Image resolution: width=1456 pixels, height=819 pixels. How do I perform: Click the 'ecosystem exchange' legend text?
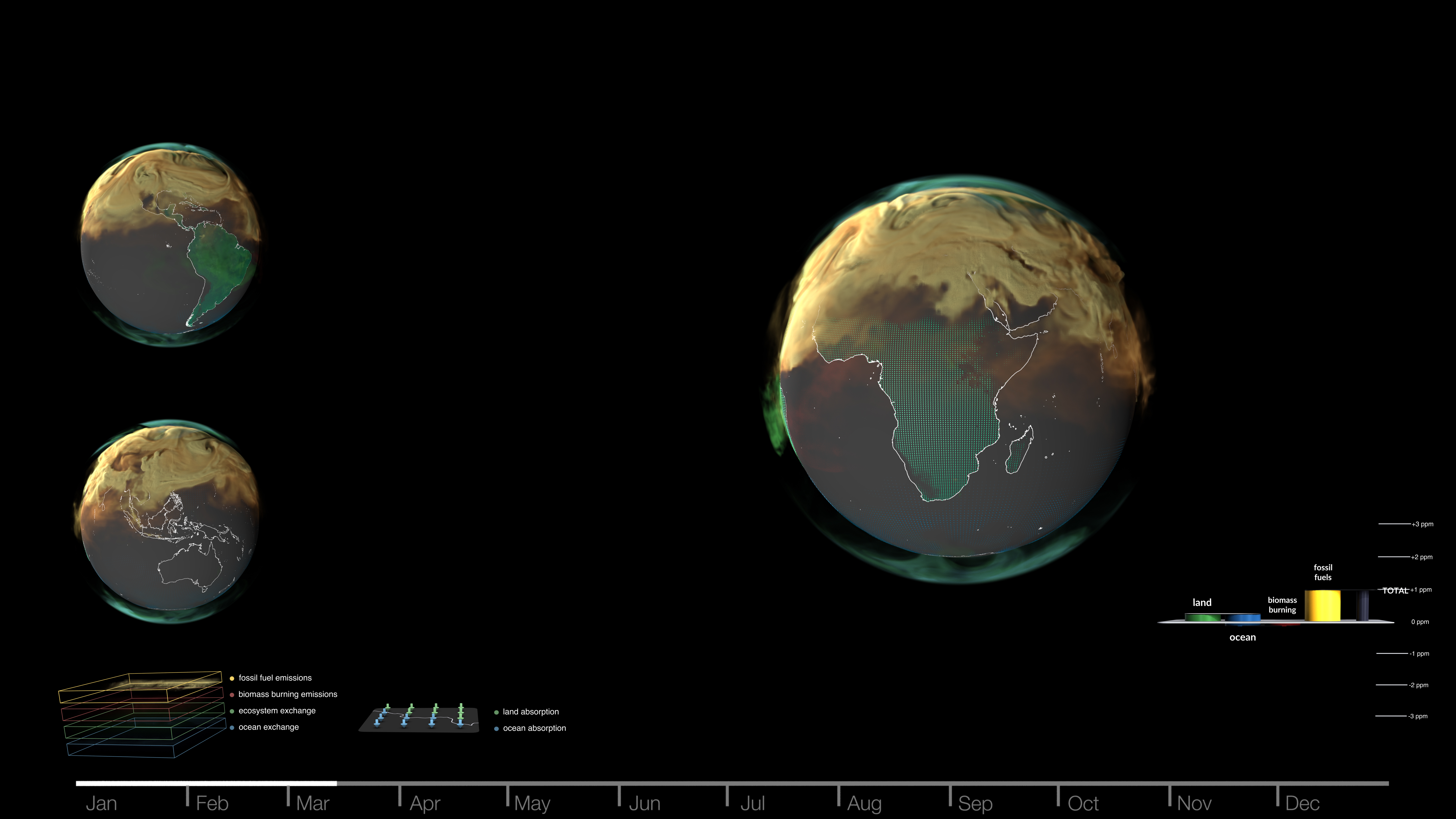pos(277,711)
